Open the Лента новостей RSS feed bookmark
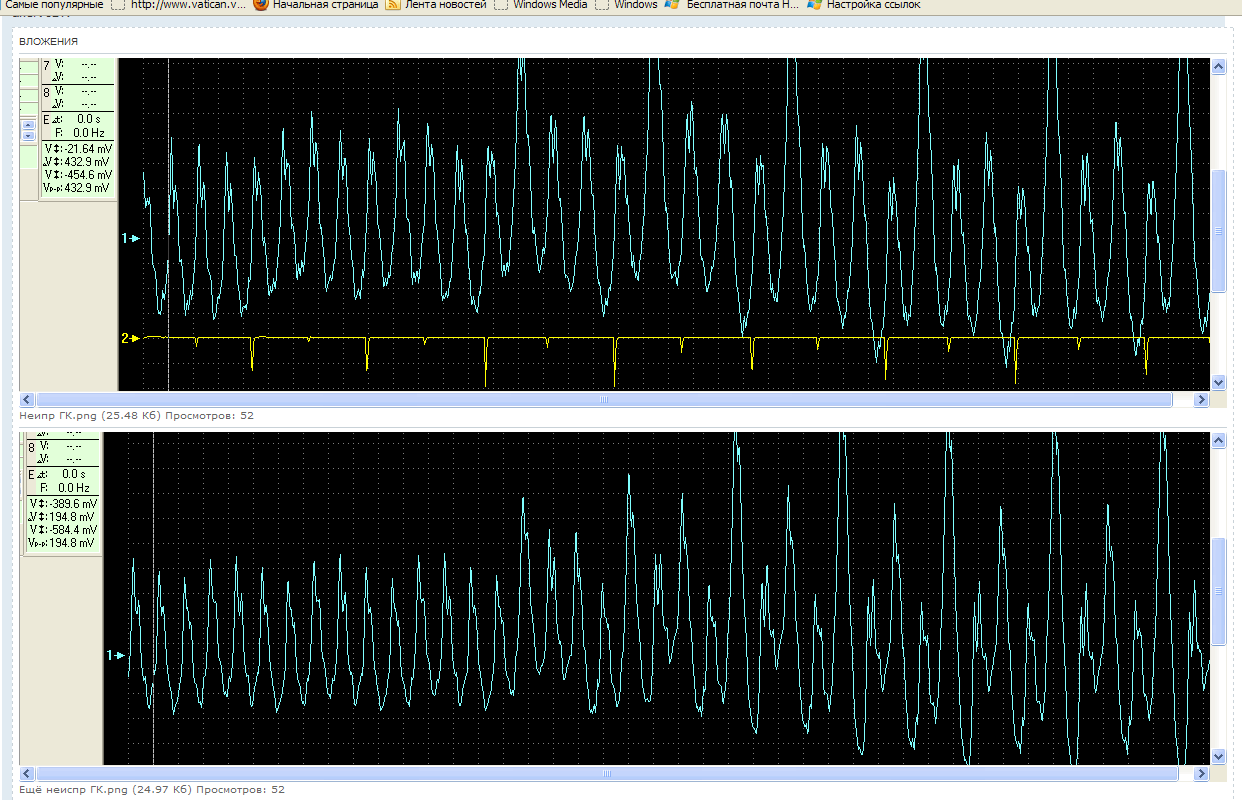Viewport: 1242px width, 800px height. (436, 4)
